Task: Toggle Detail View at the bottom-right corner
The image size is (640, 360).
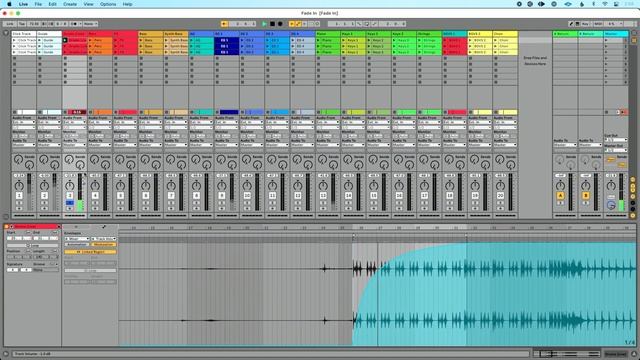Action: pos(634,354)
